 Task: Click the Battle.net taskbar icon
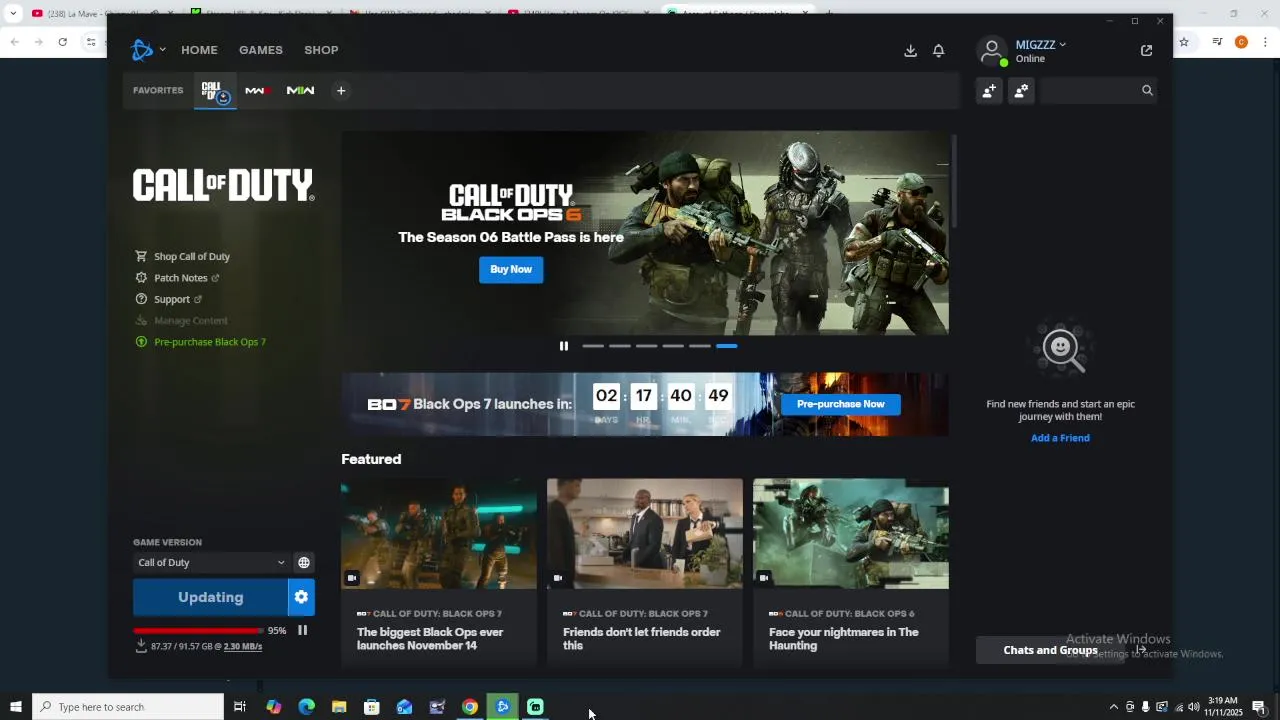tap(503, 707)
